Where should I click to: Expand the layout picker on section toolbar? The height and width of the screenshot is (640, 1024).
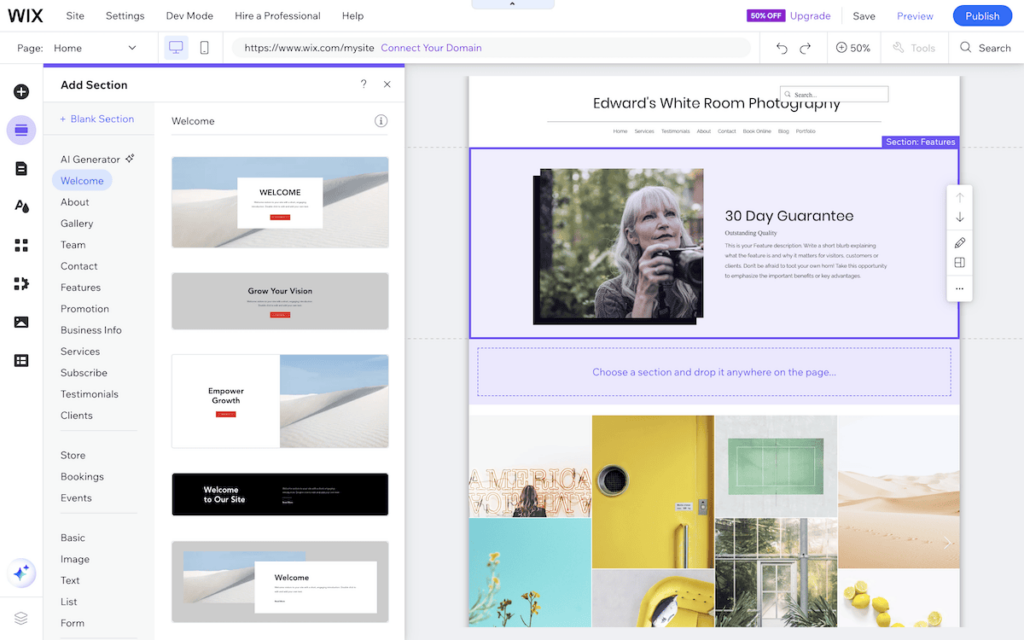[959, 263]
